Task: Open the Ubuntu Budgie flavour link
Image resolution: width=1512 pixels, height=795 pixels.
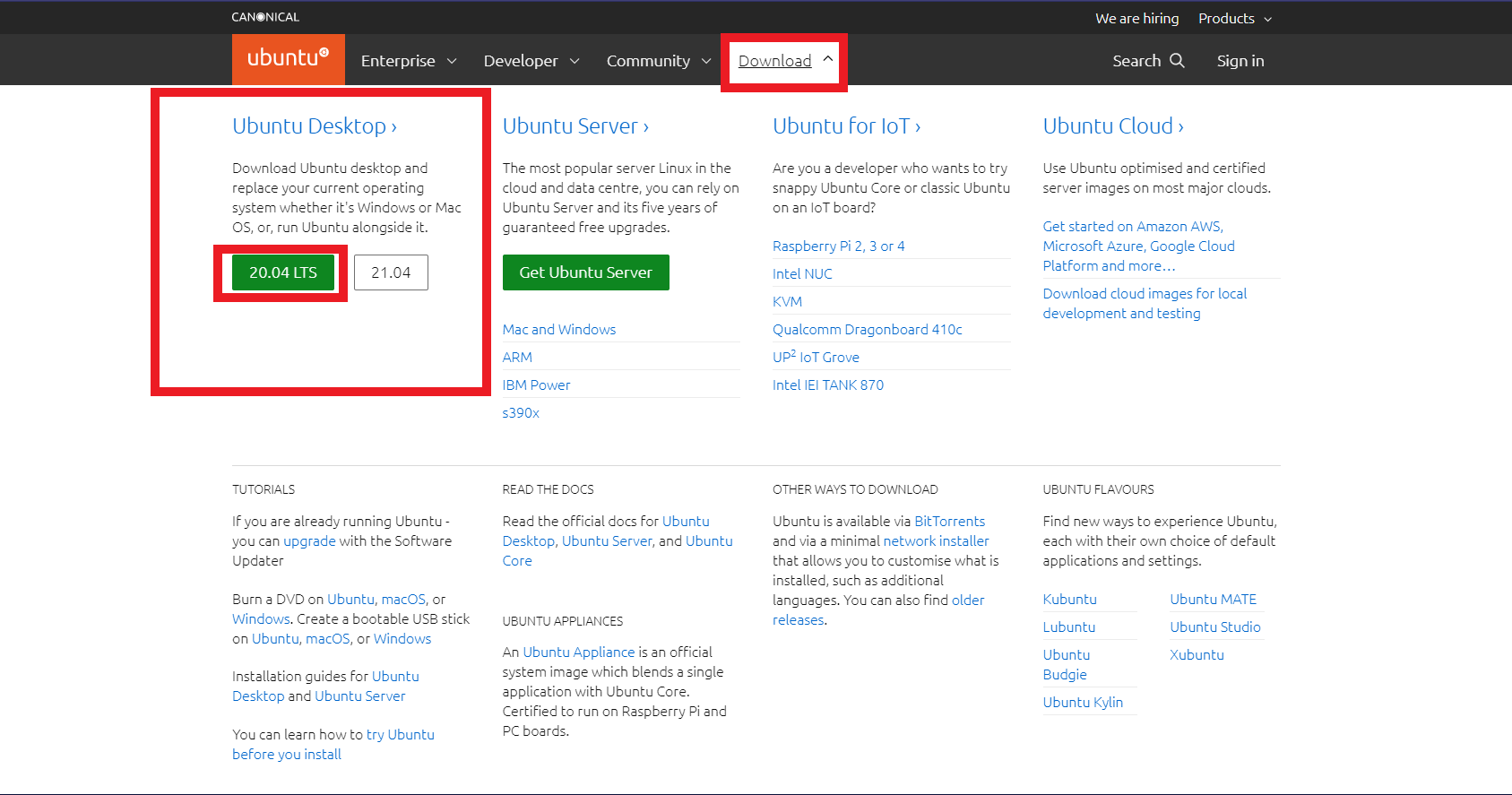Action: click(1067, 665)
